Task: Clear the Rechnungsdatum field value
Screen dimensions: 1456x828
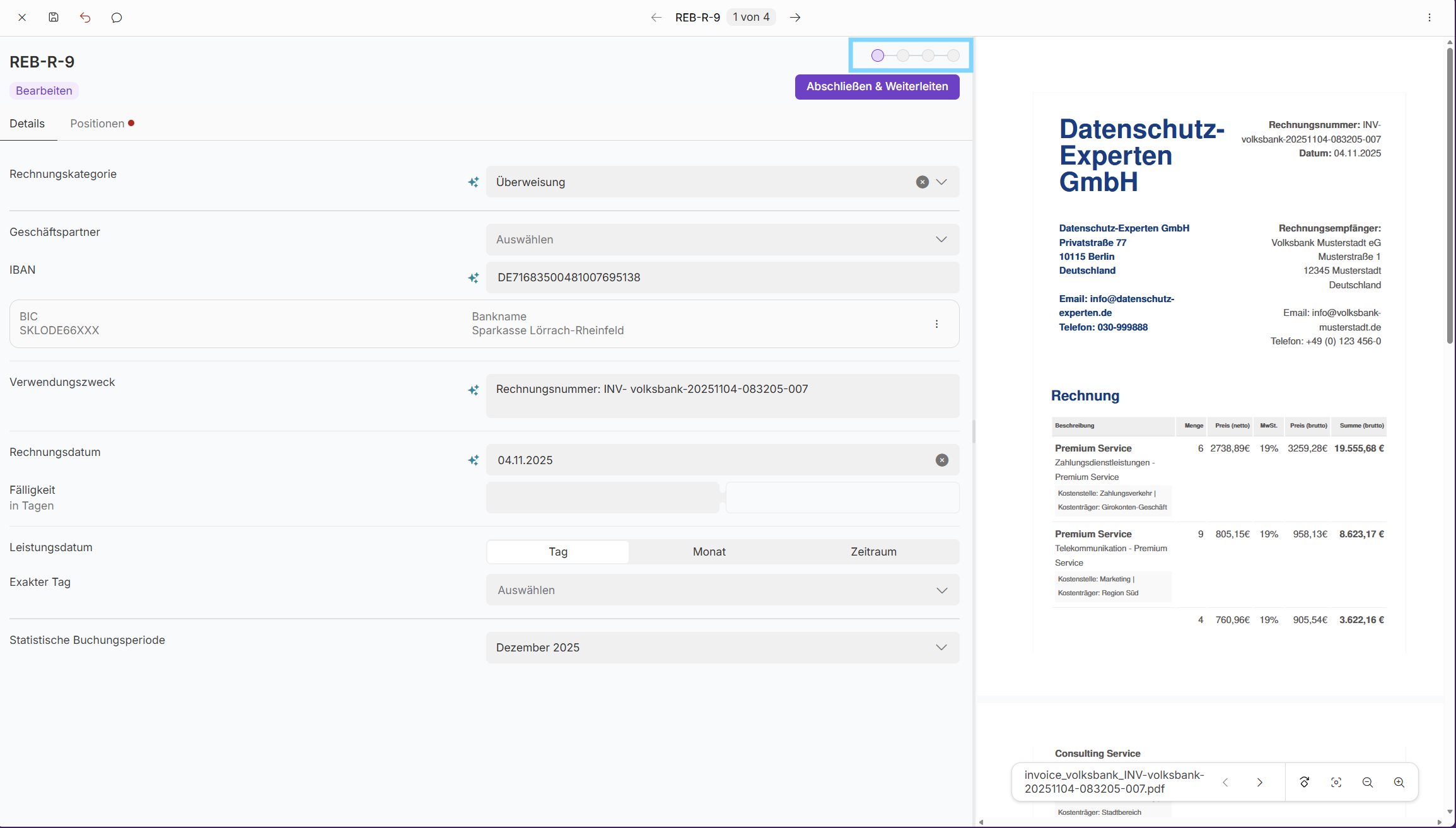Action: click(x=941, y=460)
